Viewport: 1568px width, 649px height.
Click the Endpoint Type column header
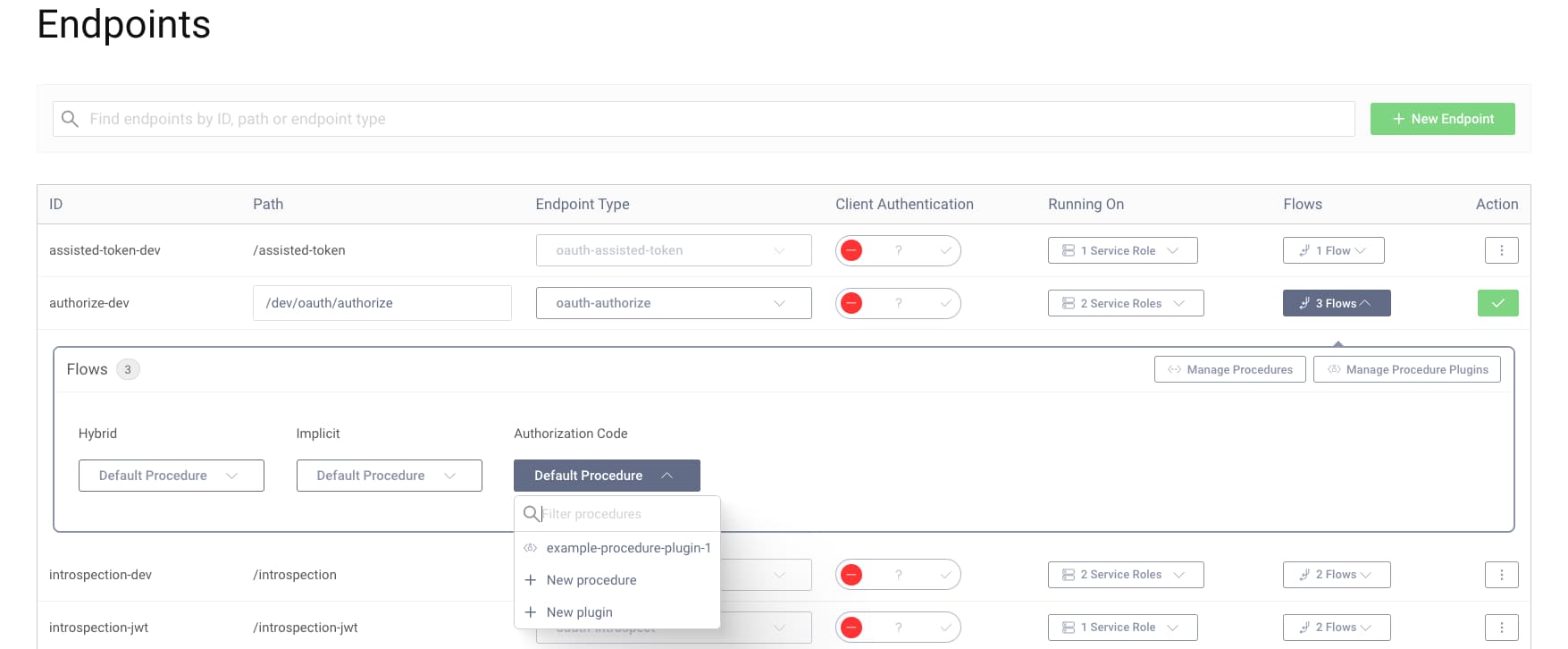[x=583, y=204]
